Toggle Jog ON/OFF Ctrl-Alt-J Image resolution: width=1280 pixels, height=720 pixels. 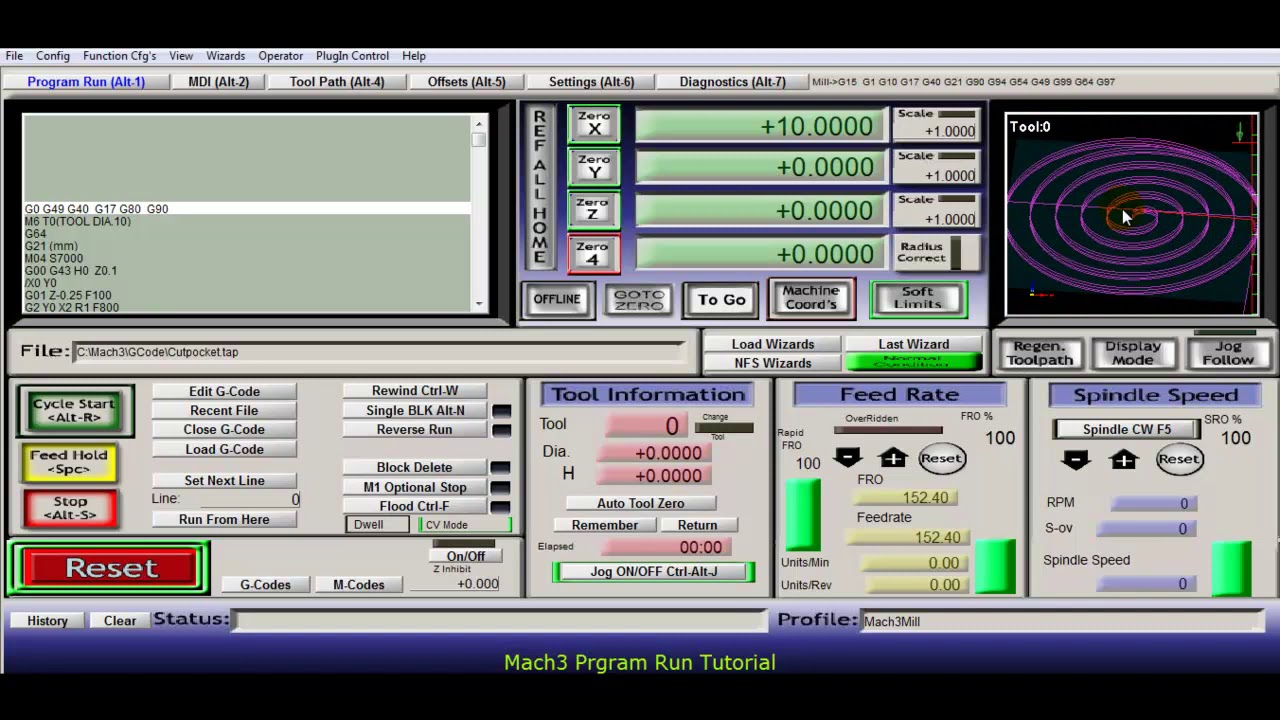point(654,571)
